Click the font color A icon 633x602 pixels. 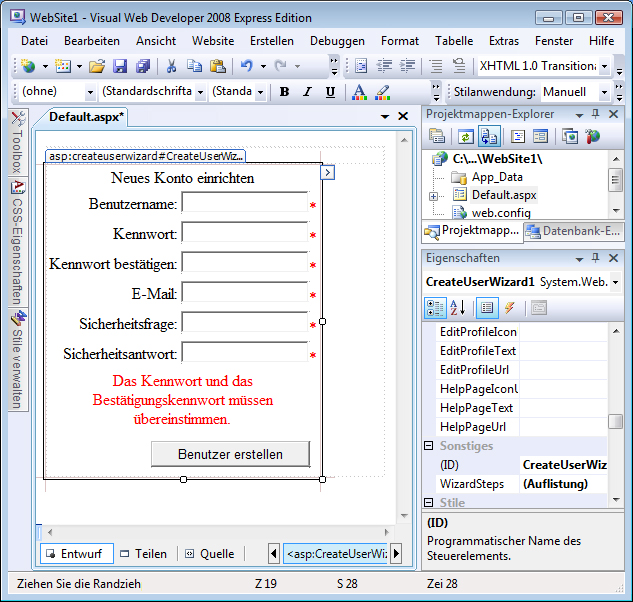(x=359, y=92)
